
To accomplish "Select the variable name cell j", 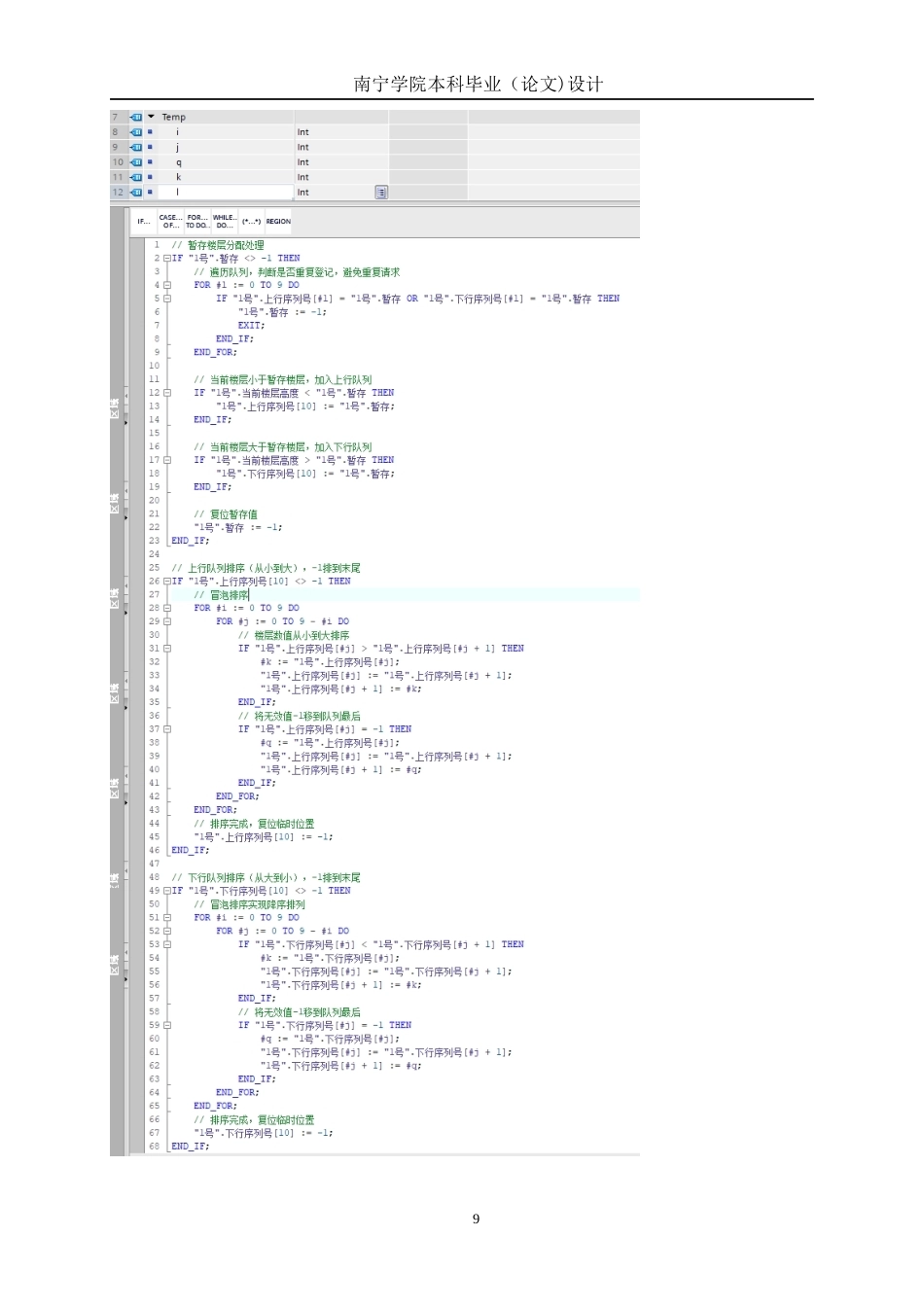I will tap(226, 147).
